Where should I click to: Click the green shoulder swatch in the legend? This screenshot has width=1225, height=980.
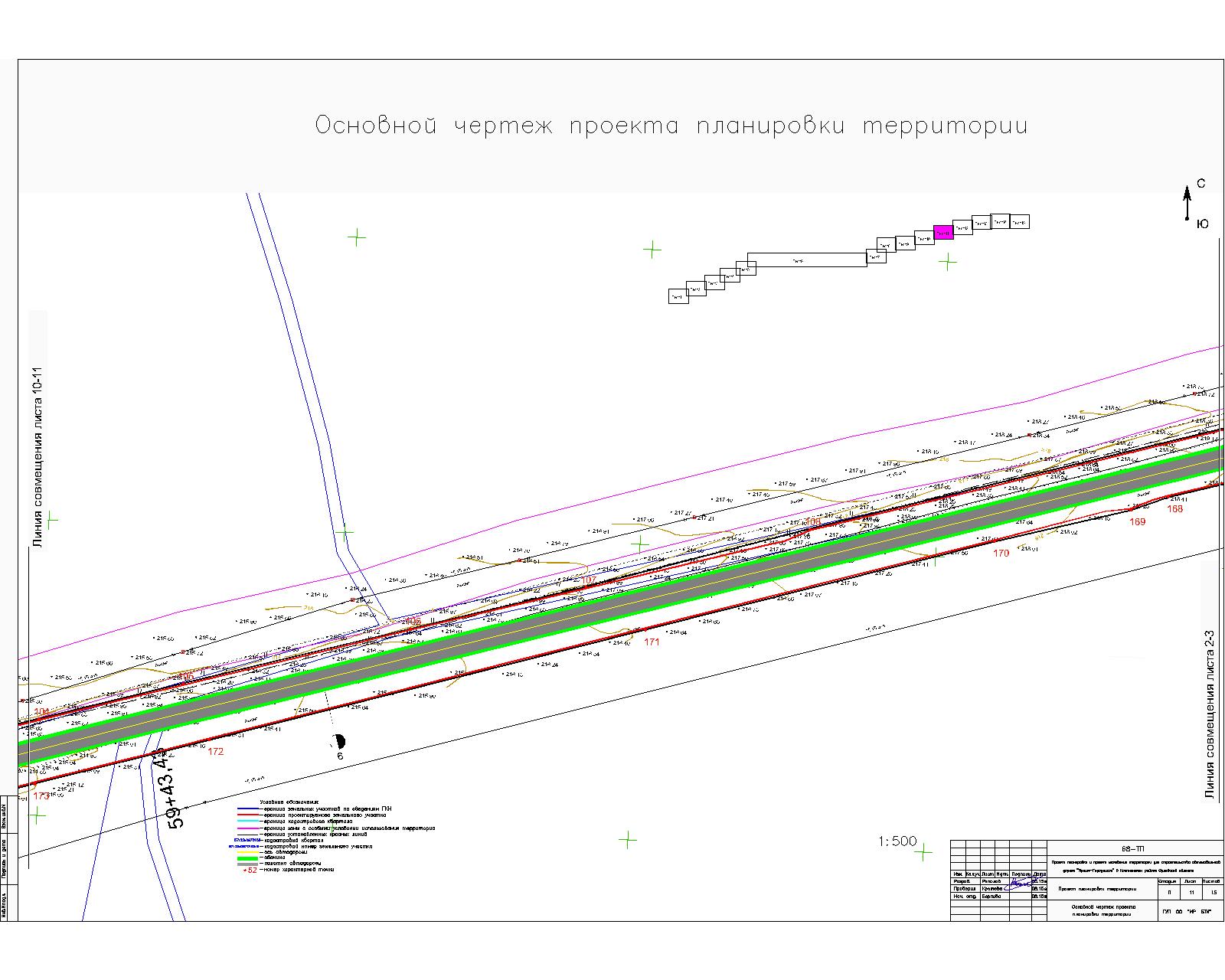coord(249,857)
